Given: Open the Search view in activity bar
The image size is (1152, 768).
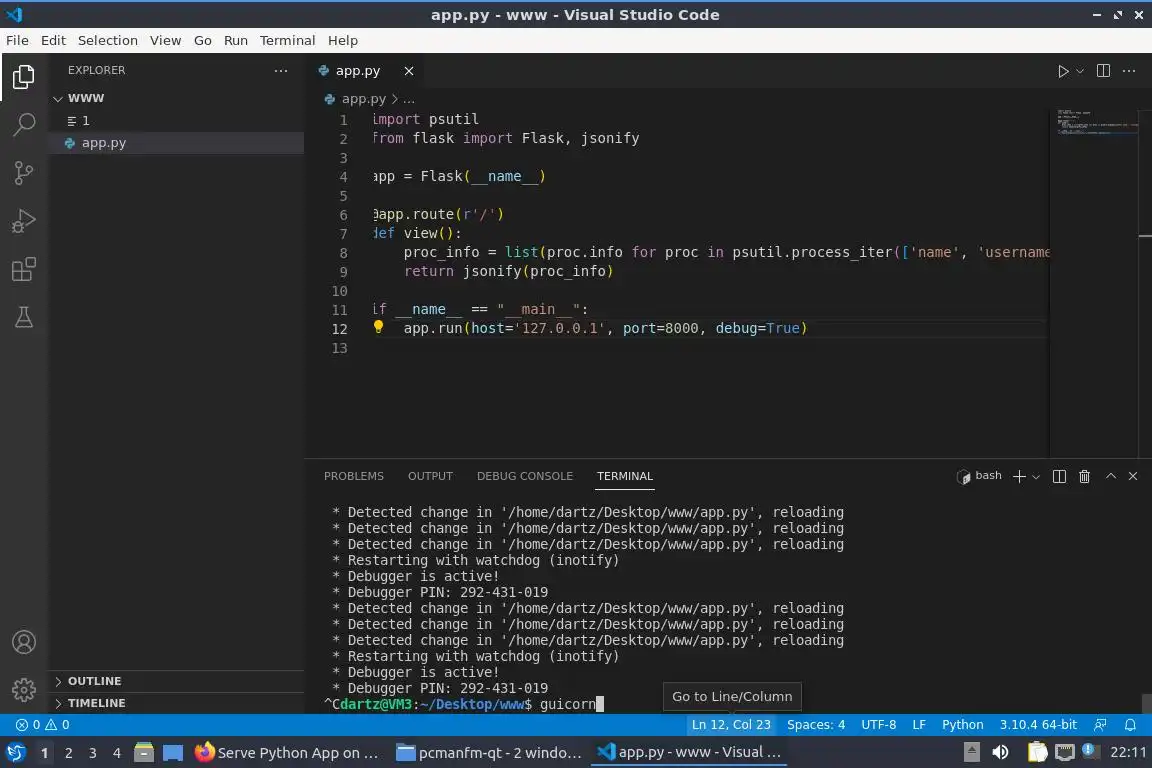Looking at the screenshot, I should (24, 124).
